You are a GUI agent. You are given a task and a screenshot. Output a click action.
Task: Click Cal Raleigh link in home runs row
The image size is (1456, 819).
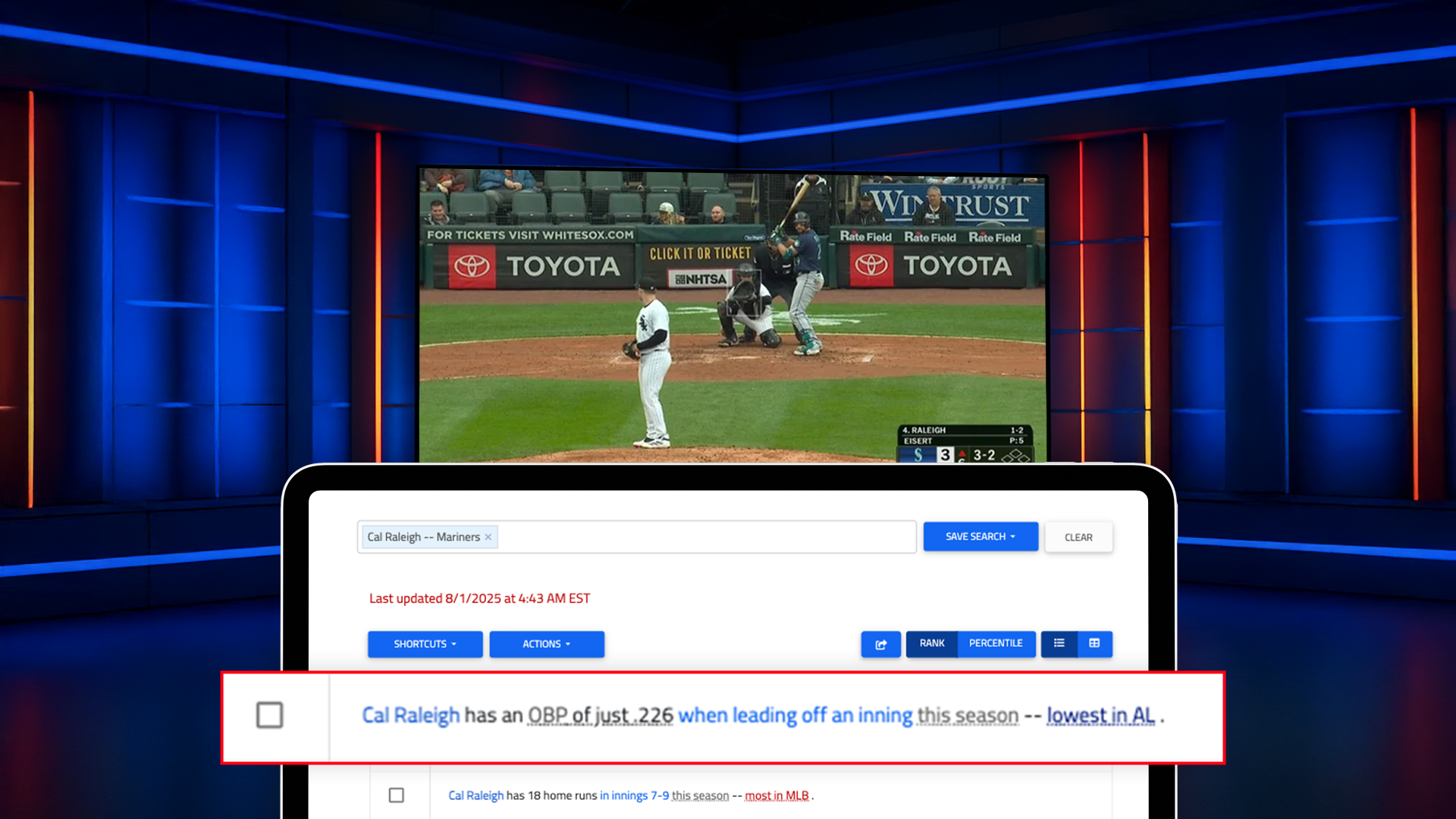click(x=475, y=795)
